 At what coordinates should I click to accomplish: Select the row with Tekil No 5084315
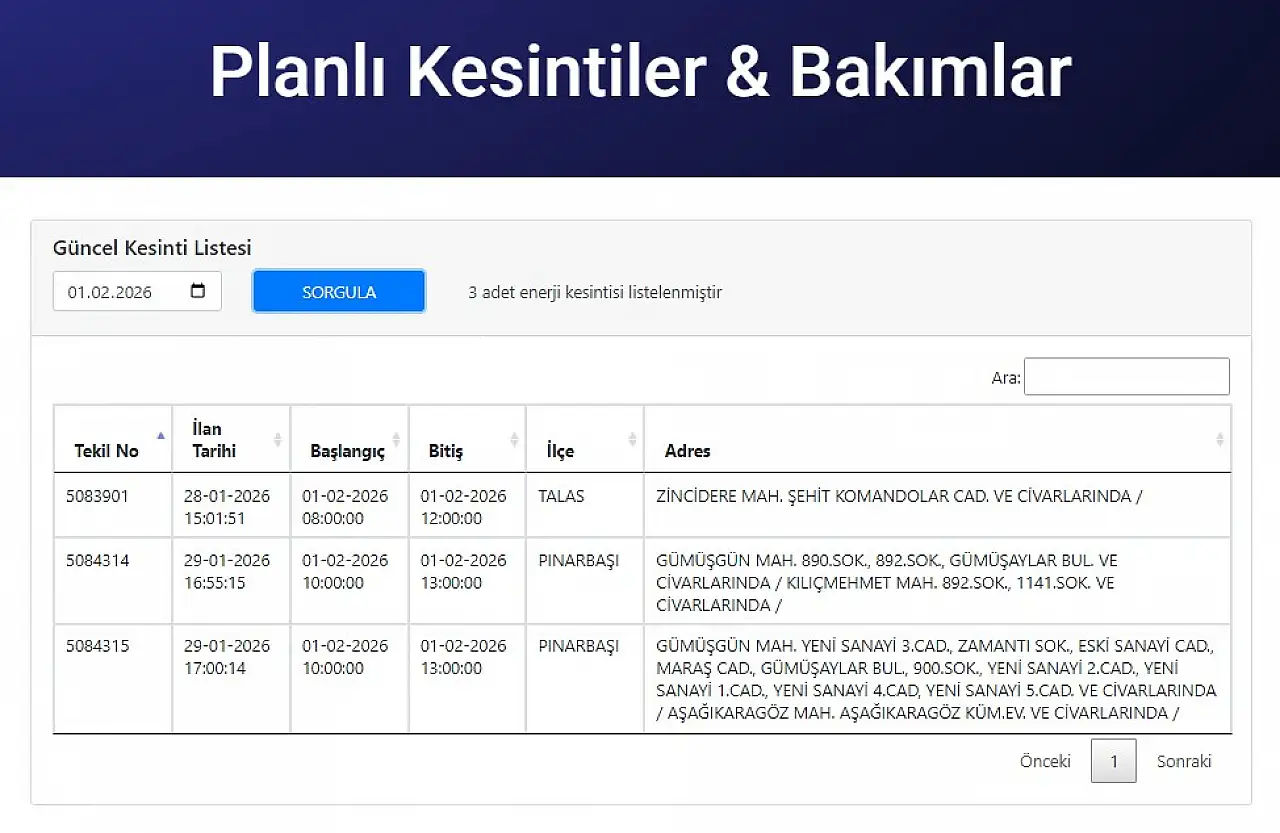pos(98,646)
